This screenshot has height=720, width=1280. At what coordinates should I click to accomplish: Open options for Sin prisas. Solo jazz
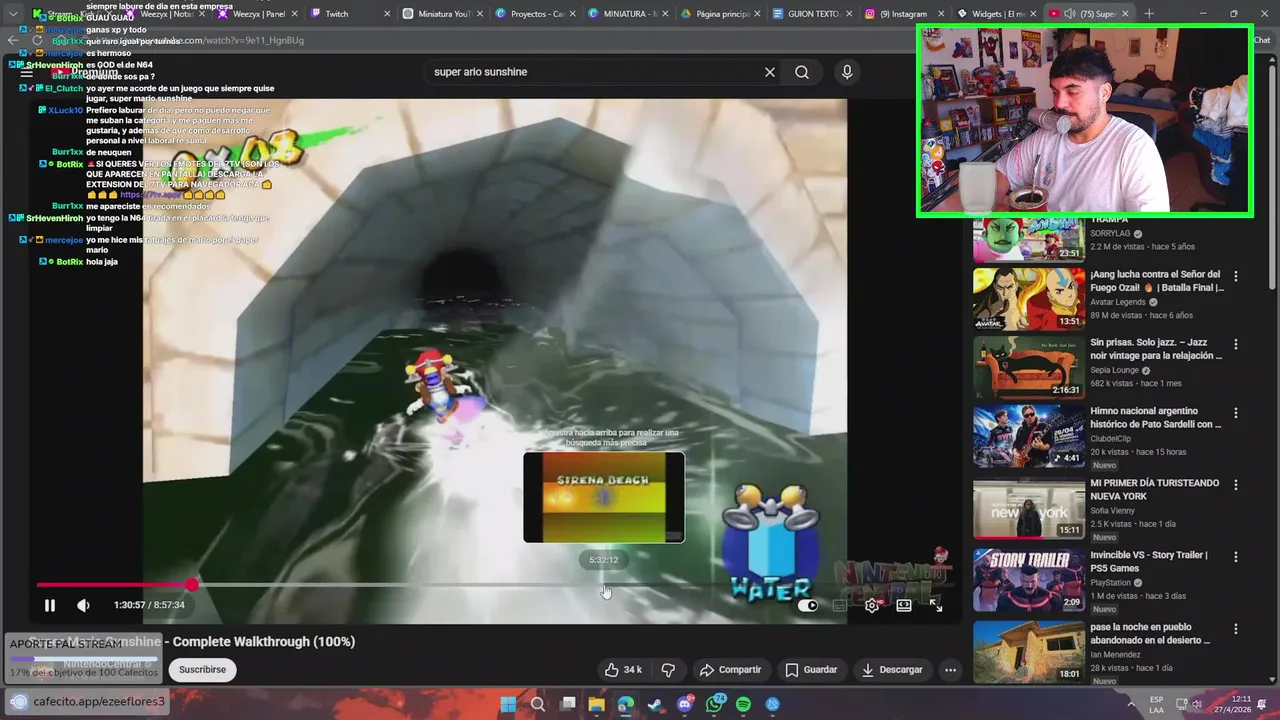tap(1235, 344)
